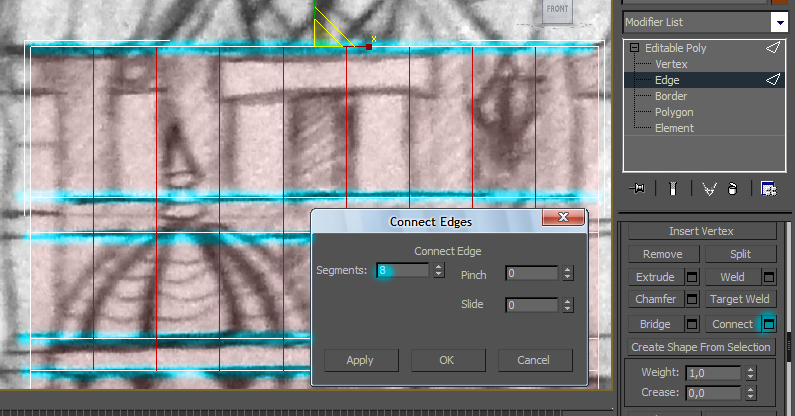
Task: Select Vertex sub-object level
Action: [x=671, y=64]
